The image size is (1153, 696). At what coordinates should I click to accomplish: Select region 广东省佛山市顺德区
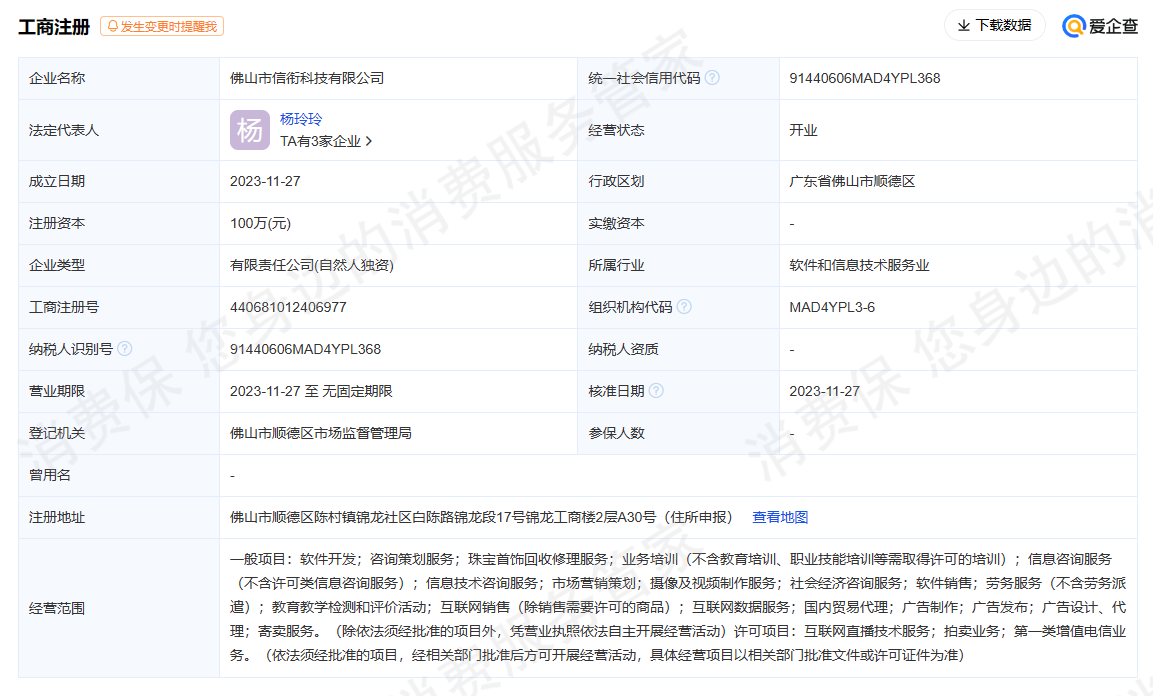[852, 181]
